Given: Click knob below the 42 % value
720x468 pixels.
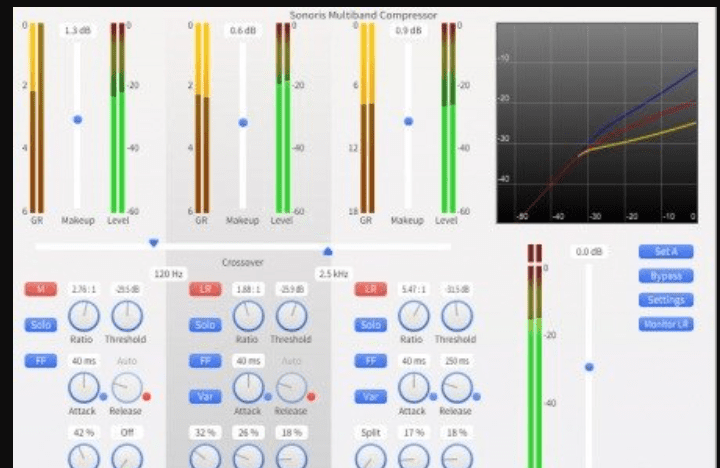Looking at the screenshot, I should 84,457.
